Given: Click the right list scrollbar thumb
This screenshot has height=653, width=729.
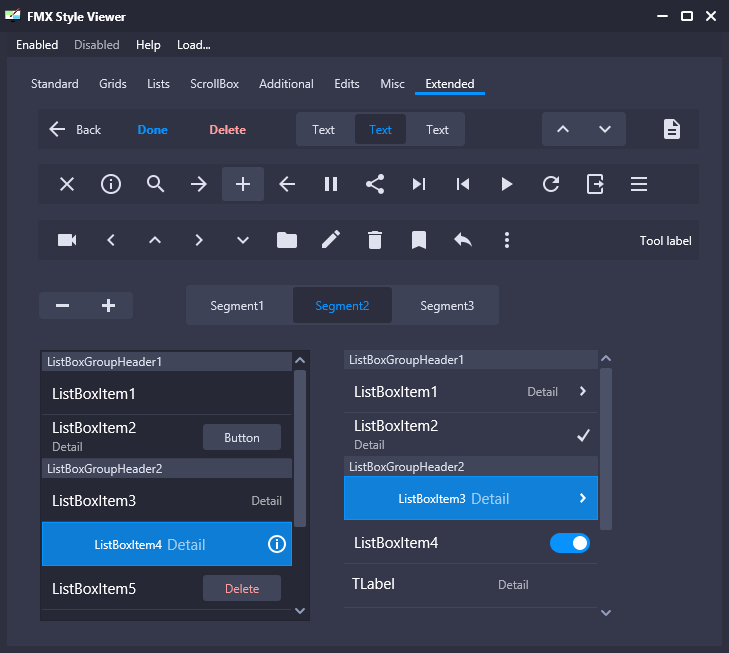Looking at the screenshot, I should [606, 449].
